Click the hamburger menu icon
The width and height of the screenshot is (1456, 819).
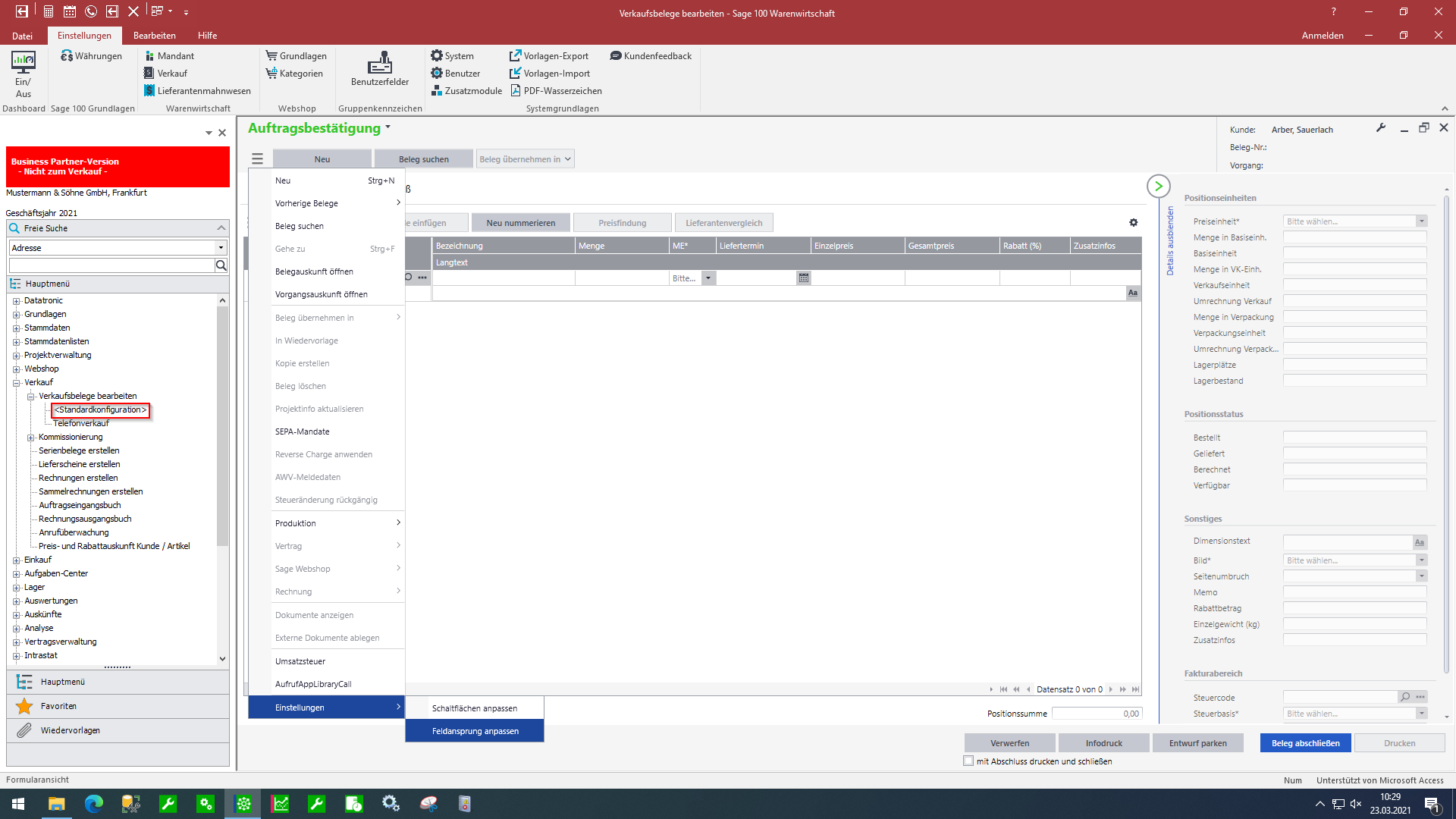(258, 158)
